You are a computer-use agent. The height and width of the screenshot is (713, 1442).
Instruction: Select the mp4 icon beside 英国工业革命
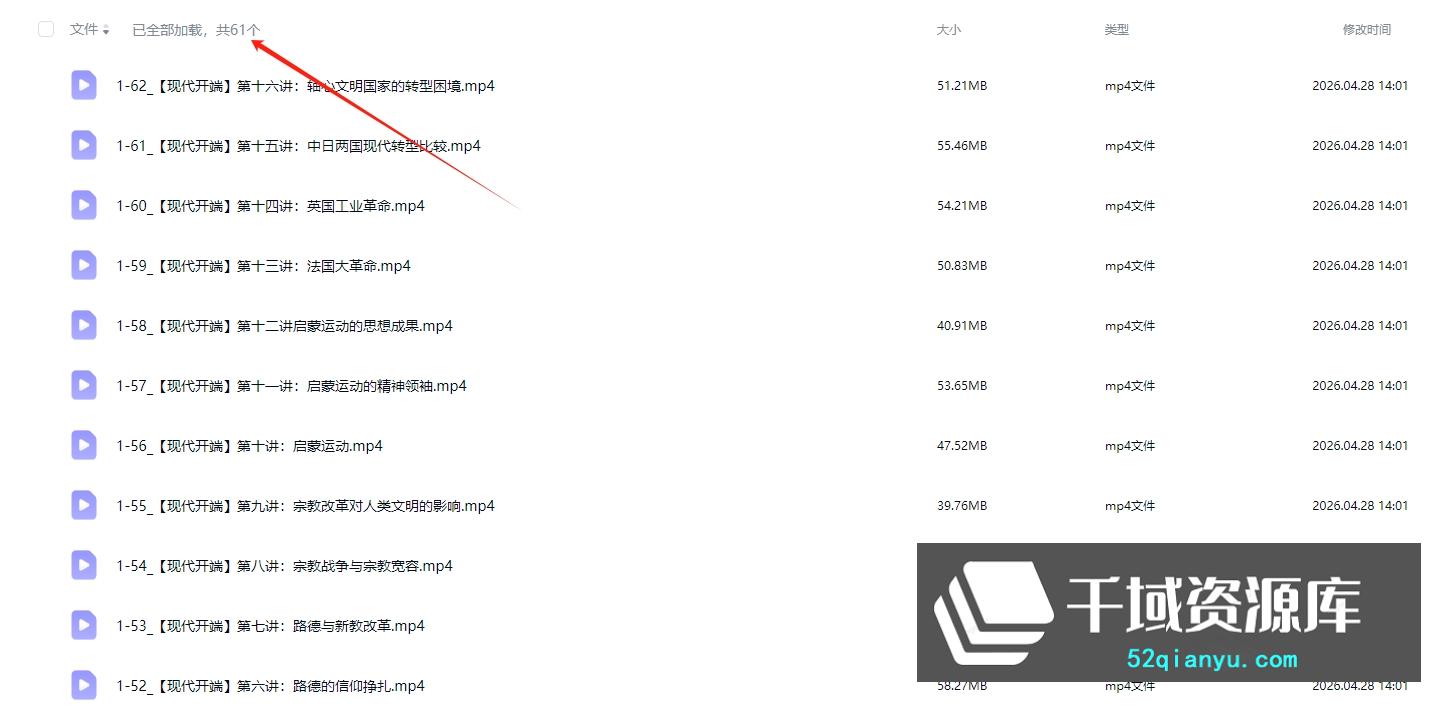84,206
